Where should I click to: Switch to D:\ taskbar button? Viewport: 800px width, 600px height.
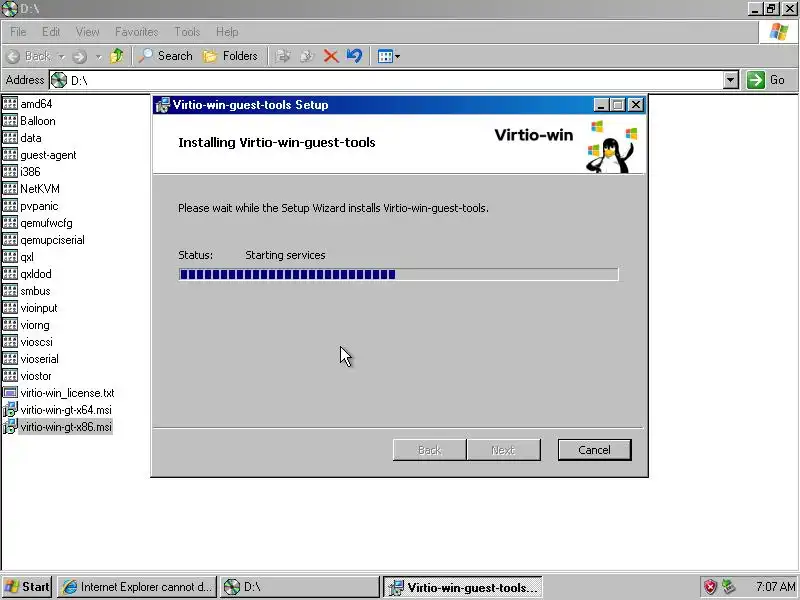299,587
